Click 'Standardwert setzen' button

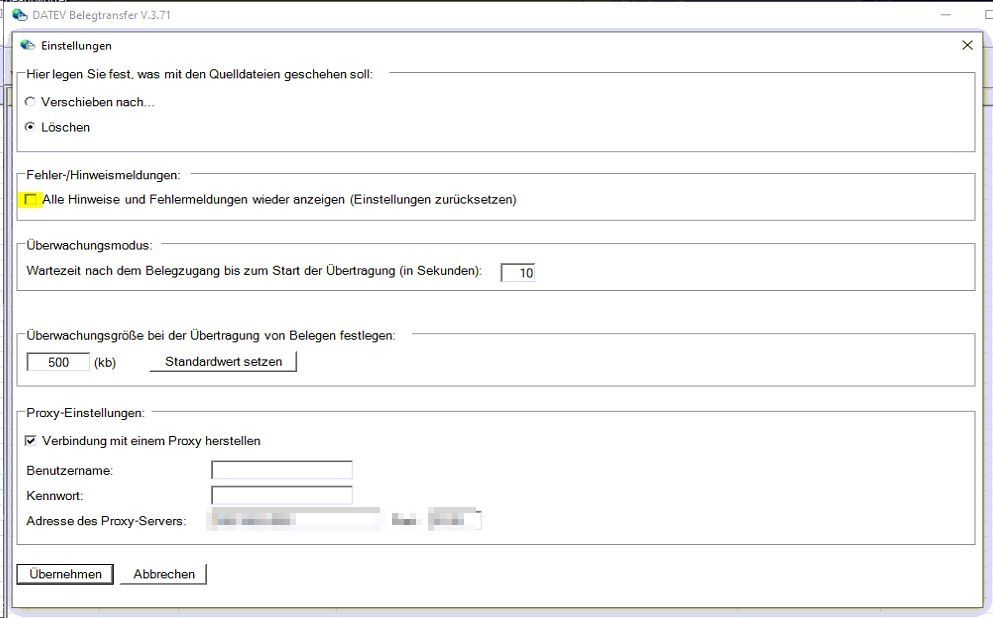pyautogui.click(x=223, y=362)
